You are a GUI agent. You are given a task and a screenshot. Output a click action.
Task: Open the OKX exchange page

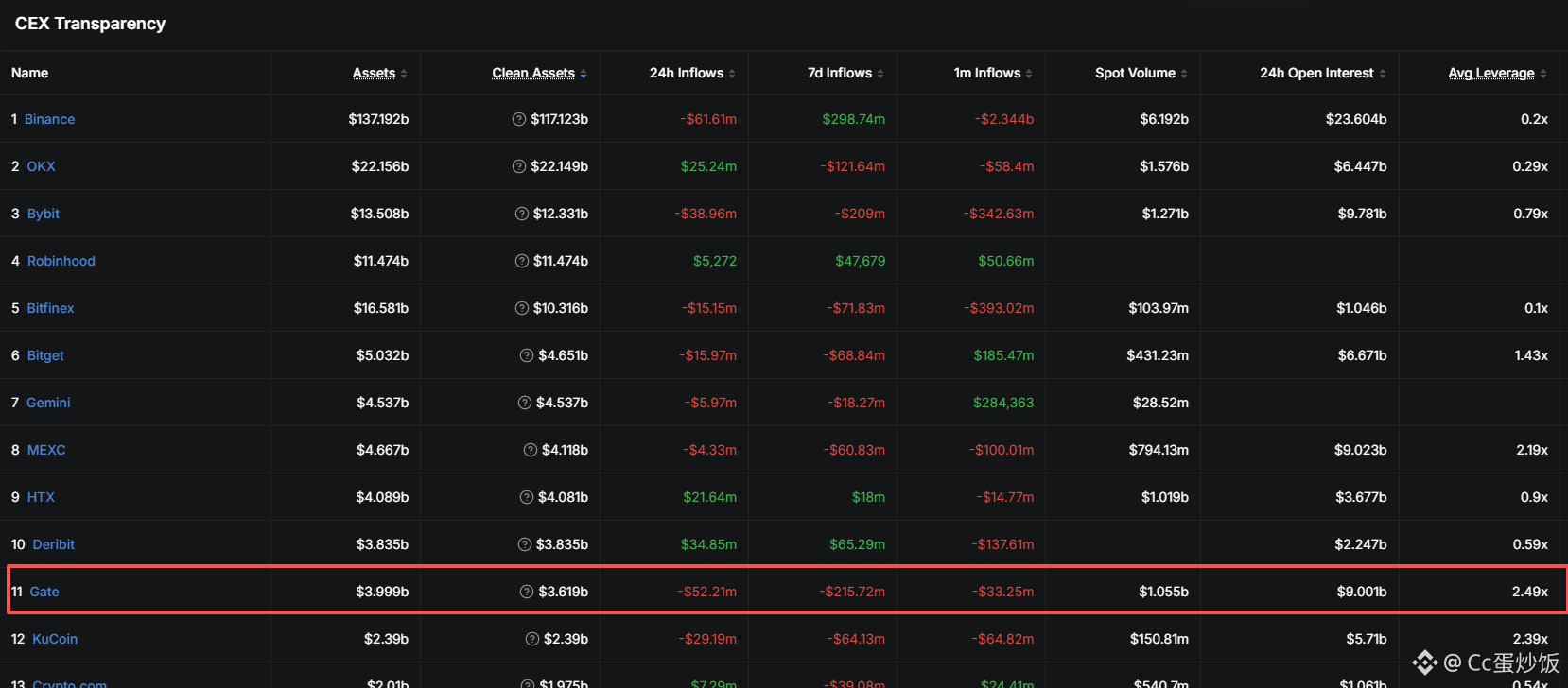(x=42, y=166)
